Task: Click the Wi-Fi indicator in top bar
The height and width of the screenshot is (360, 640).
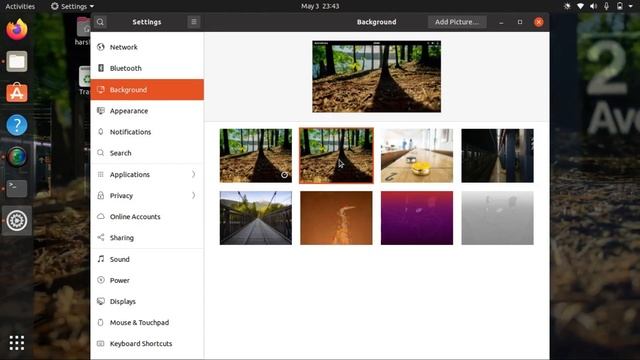Action: click(x=580, y=6)
